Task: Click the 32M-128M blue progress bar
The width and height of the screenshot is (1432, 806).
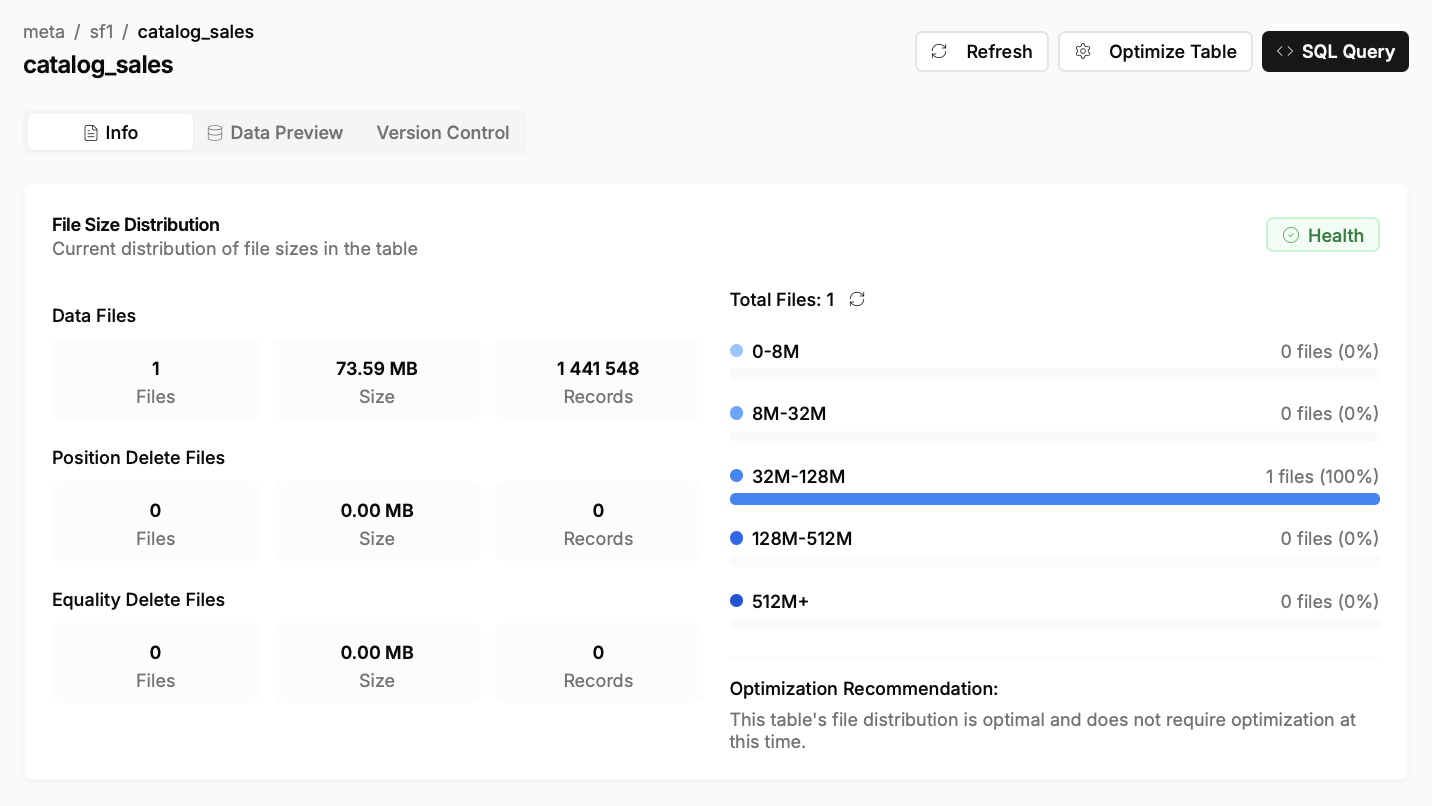Action: pyautogui.click(x=1054, y=499)
